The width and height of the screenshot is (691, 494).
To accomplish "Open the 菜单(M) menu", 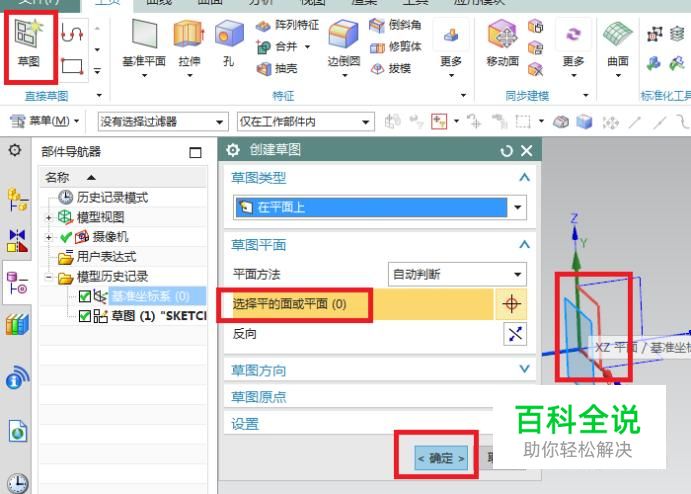I will pyautogui.click(x=45, y=121).
